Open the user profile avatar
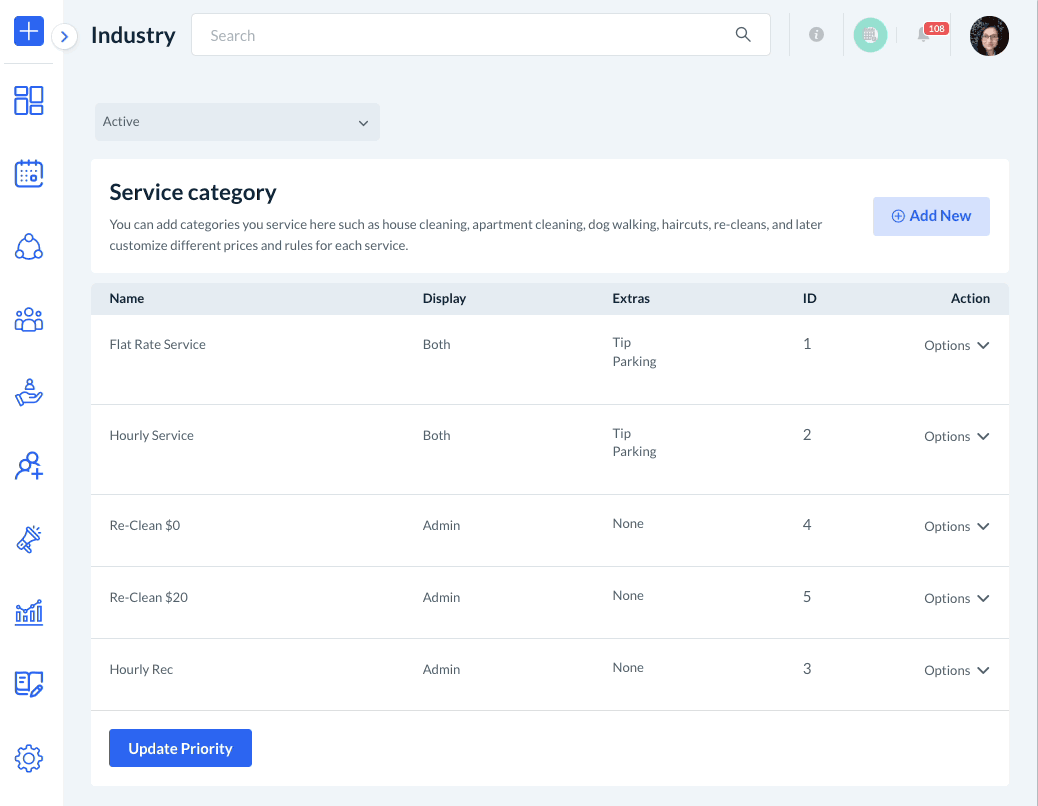This screenshot has height=806, width=1038. coord(989,36)
